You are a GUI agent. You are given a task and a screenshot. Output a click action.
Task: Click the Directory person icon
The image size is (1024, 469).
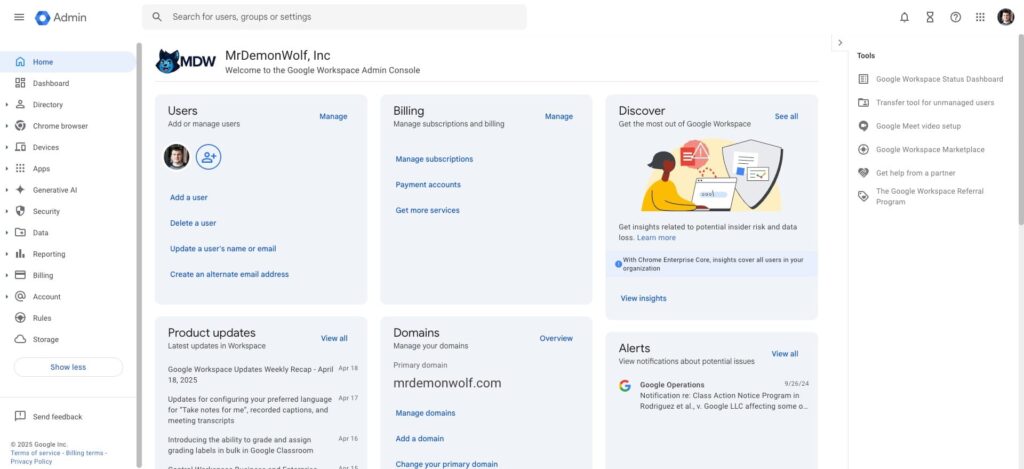20,105
